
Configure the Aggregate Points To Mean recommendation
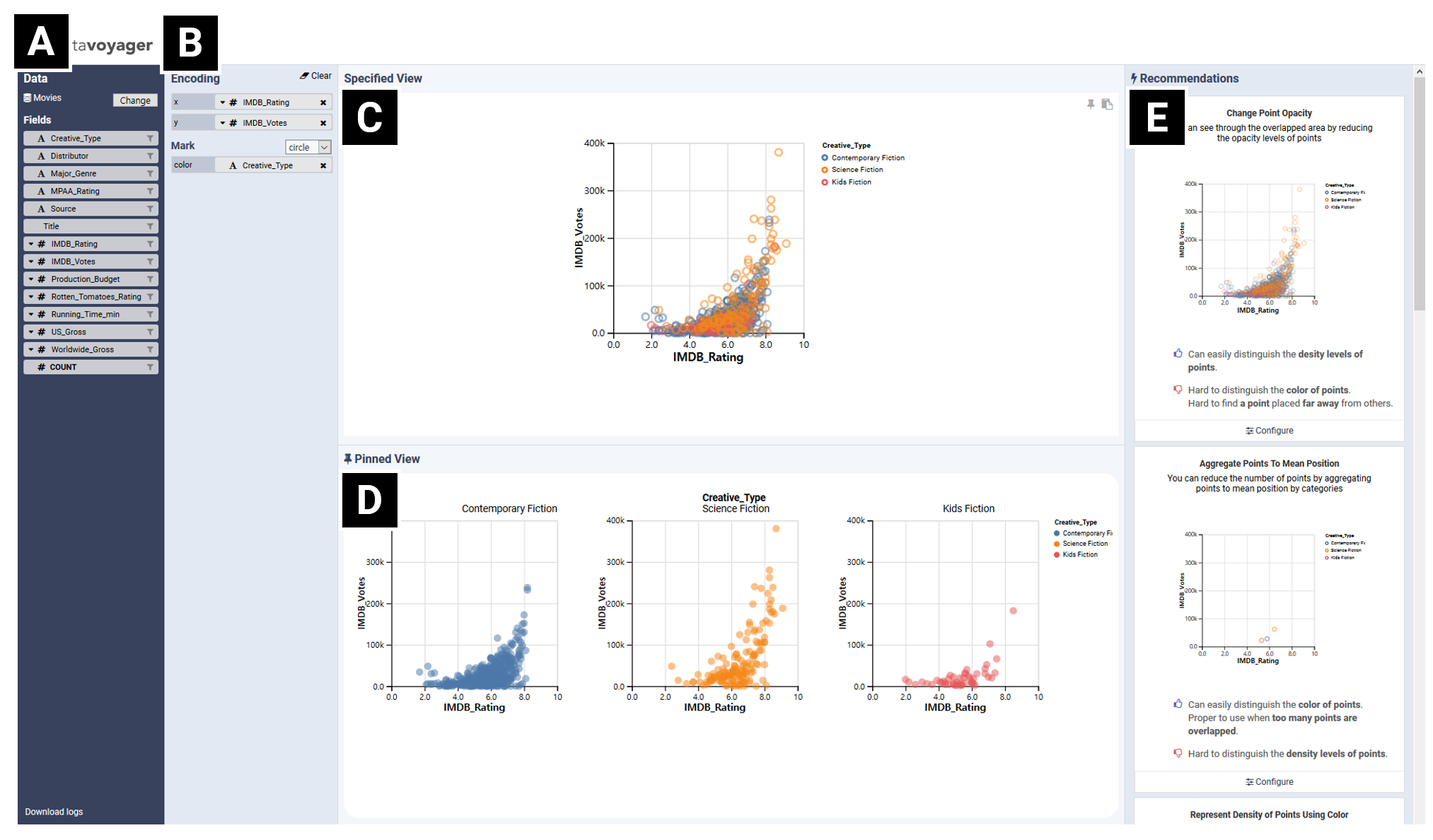pyautogui.click(x=1269, y=782)
